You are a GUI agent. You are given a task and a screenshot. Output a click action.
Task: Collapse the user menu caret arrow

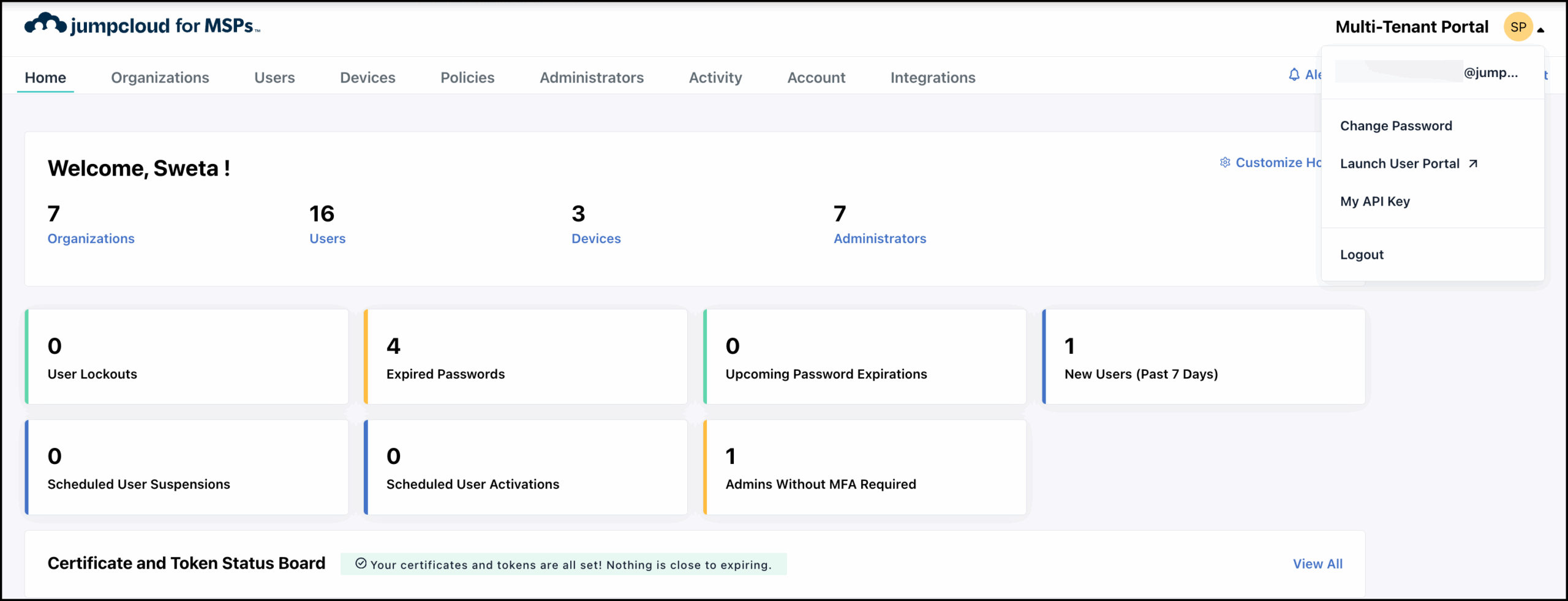click(1540, 29)
